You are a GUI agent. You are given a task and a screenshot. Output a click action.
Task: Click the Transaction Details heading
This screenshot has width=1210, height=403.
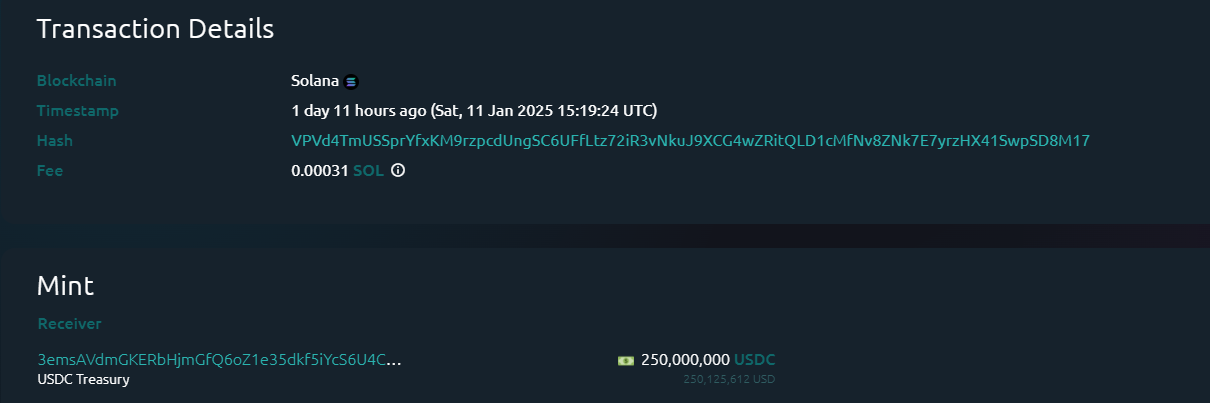click(x=155, y=29)
